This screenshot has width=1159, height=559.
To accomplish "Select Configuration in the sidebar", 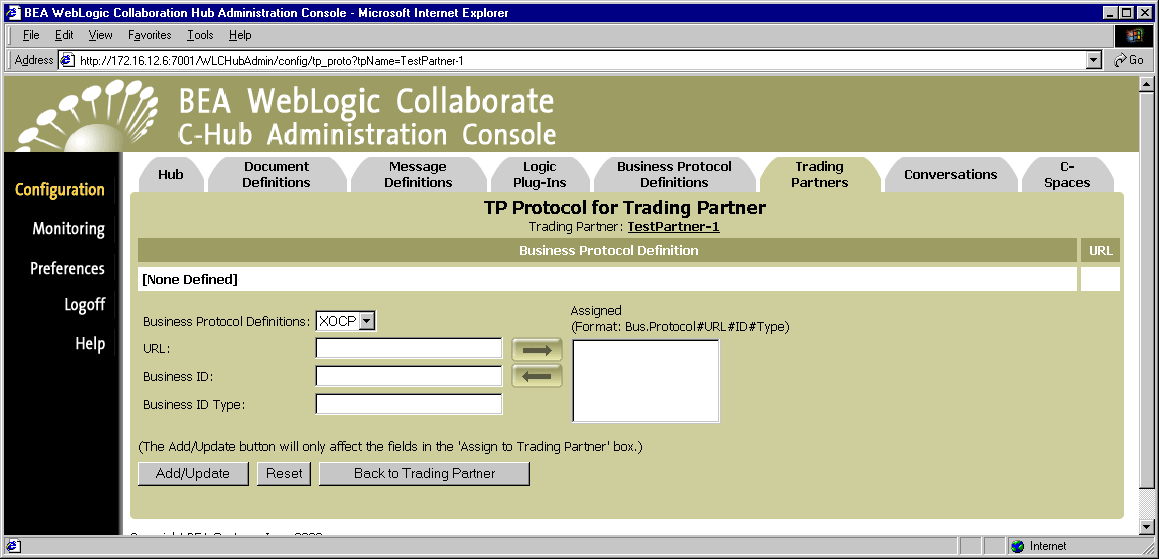I will point(60,189).
